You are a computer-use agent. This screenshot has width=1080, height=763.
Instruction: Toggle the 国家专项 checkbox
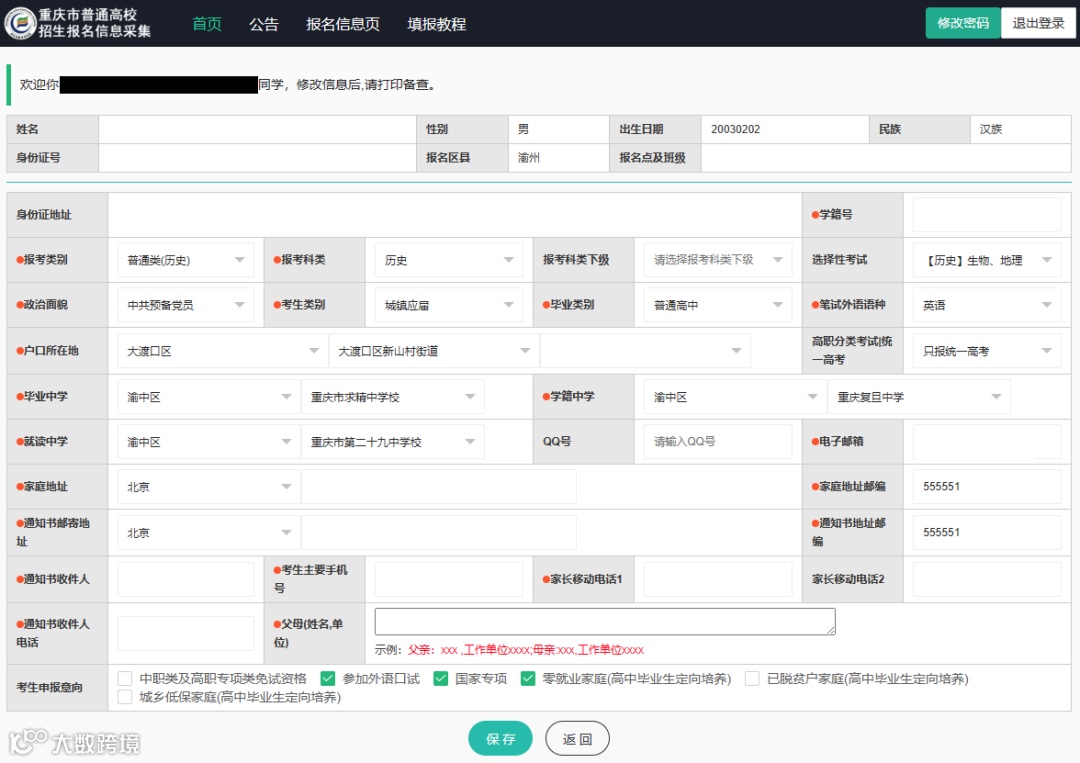coord(441,678)
